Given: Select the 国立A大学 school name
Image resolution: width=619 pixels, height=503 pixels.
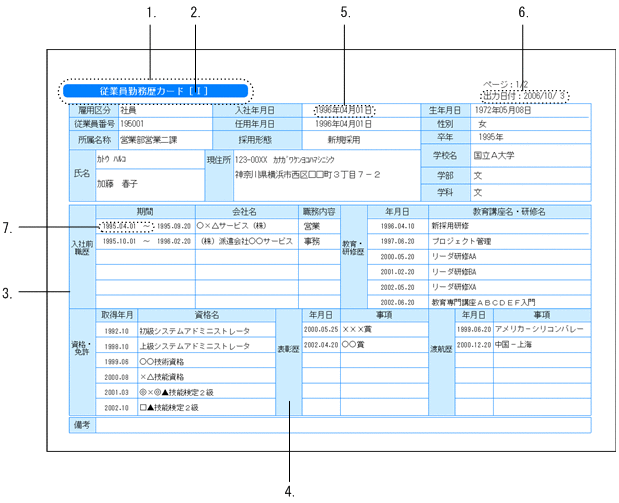Looking at the screenshot, I should point(494,156).
